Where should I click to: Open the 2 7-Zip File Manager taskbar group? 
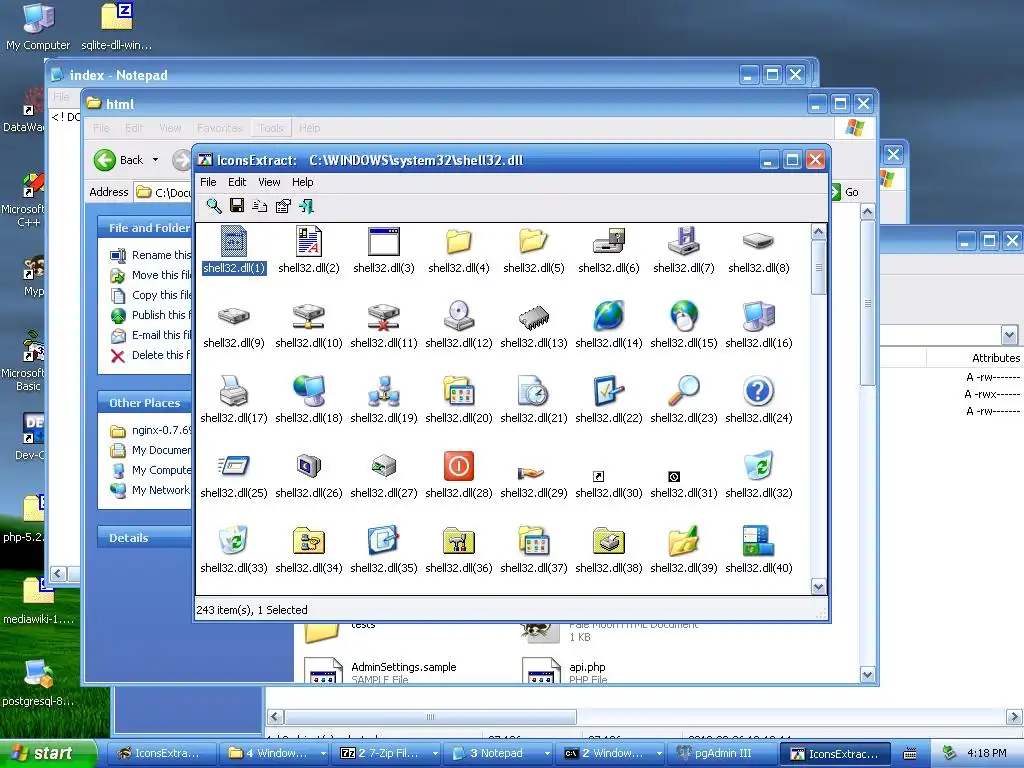point(386,754)
